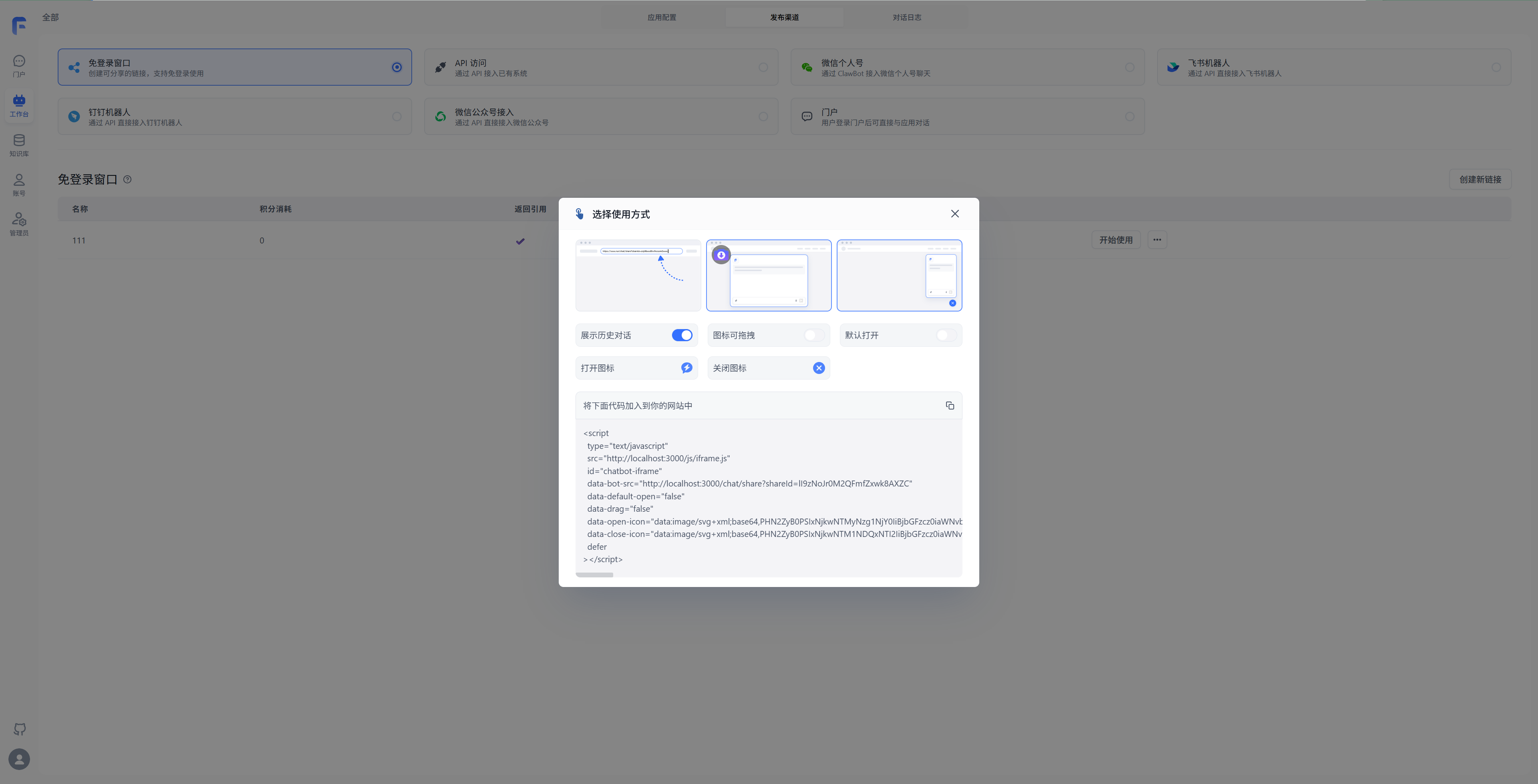Click the FastGPT logo in the sidebar
Viewport: 1538px width, 784px height.
tap(19, 25)
